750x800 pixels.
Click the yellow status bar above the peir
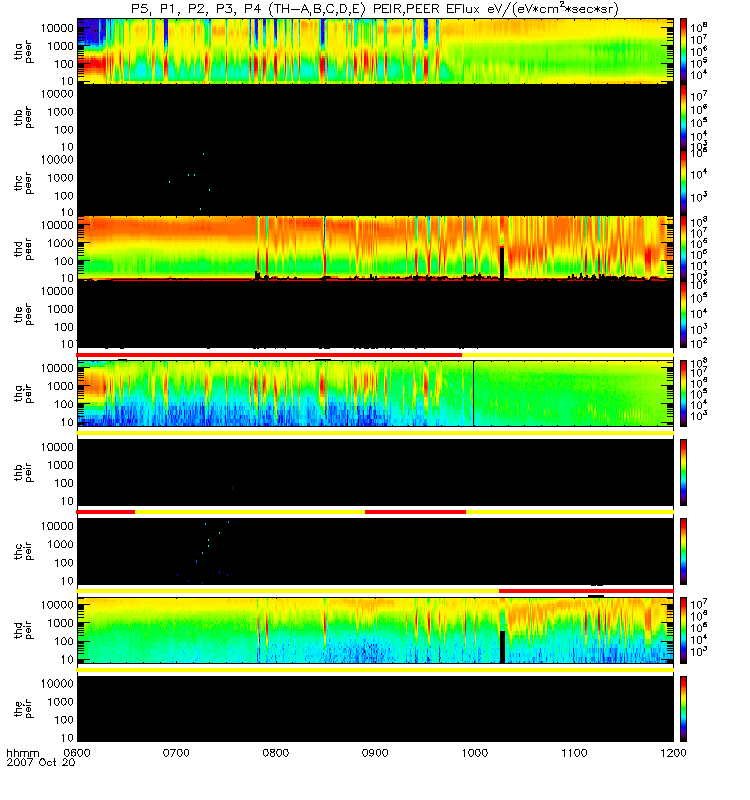375,669
